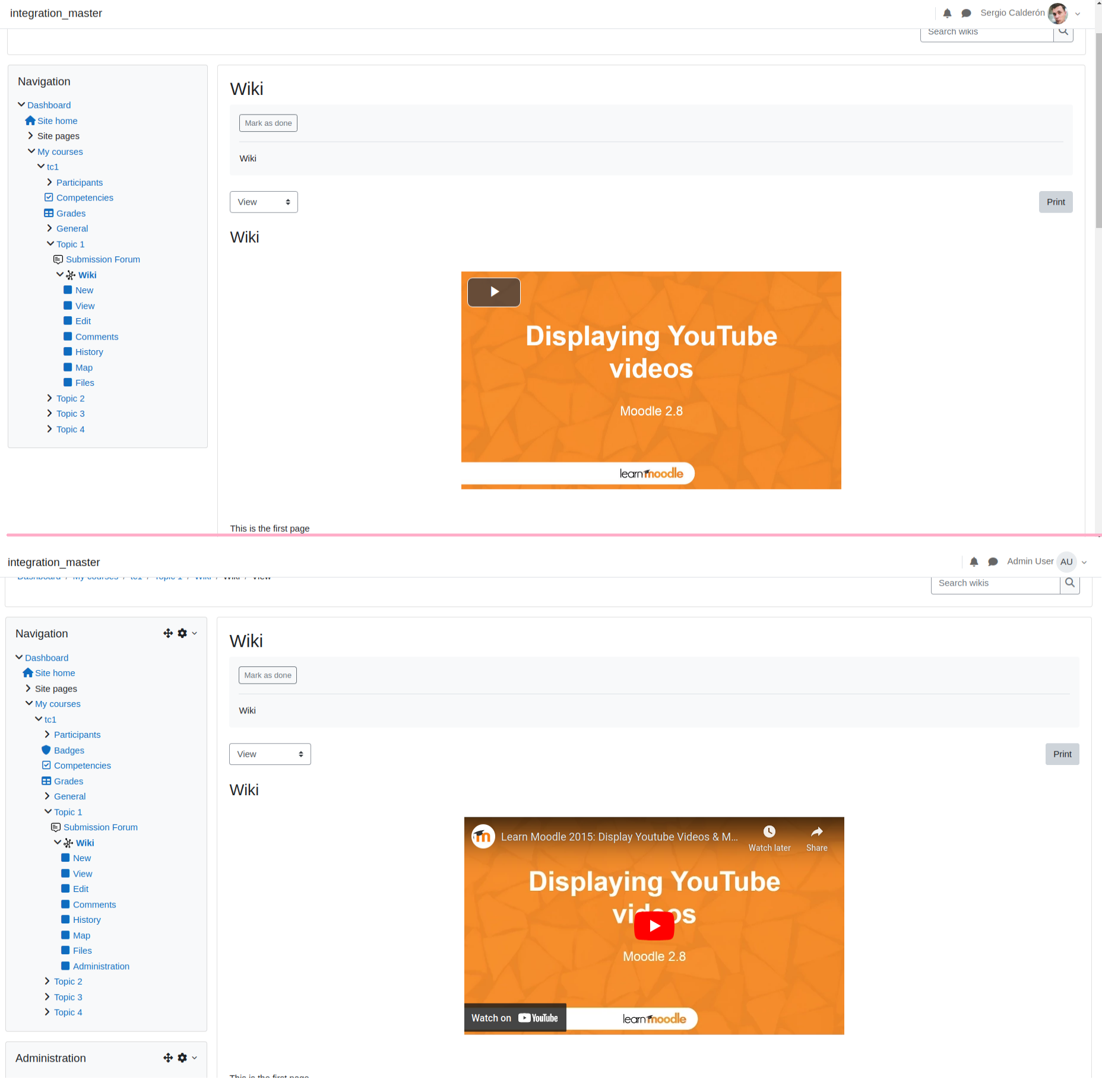Click Mark as done in the upper wiki
1102x1092 pixels.
coord(268,123)
